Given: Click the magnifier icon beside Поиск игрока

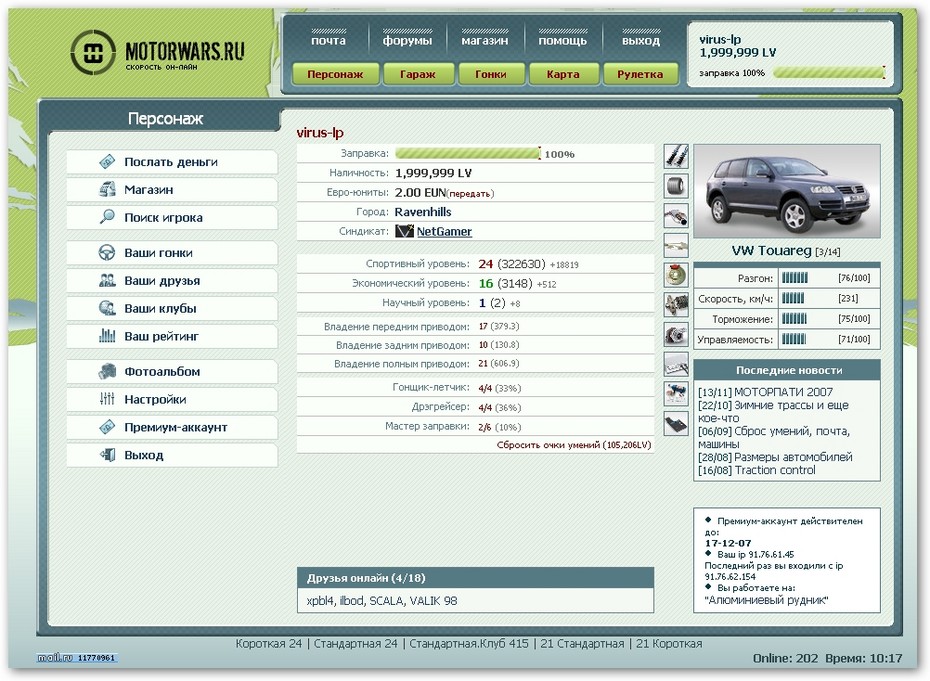Looking at the screenshot, I should coord(107,217).
